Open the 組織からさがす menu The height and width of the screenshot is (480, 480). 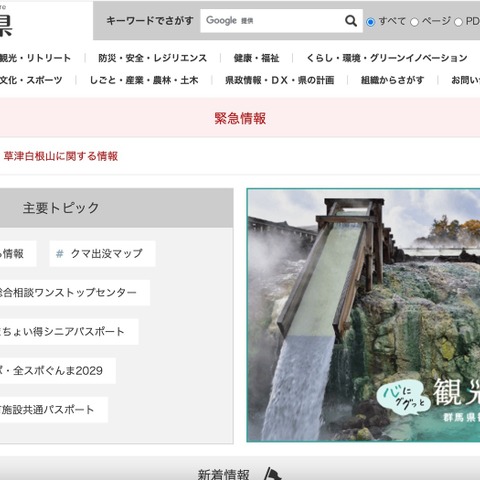pos(392,80)
